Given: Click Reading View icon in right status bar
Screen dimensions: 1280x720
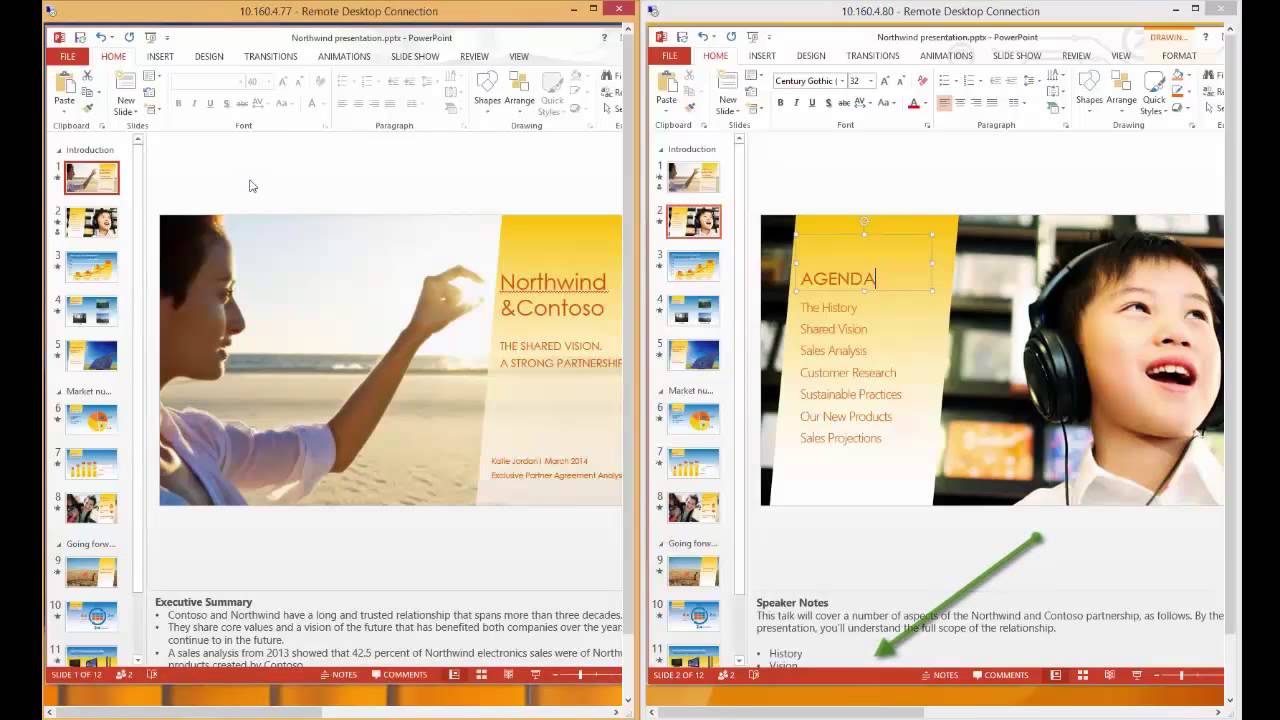Looking at the screenshot, I should (1109, 675).
